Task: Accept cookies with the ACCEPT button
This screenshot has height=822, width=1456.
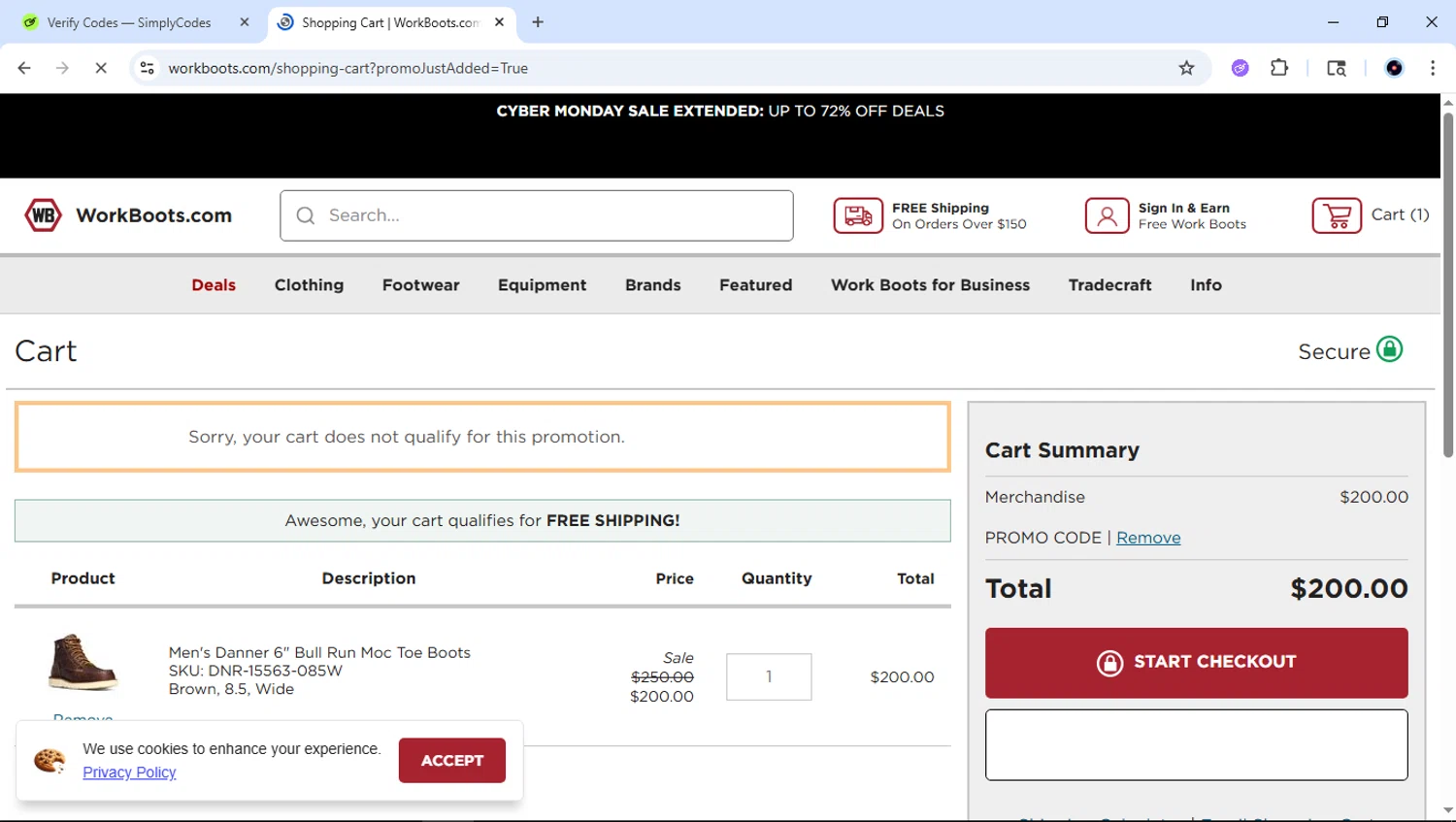Action: (451, 760)
